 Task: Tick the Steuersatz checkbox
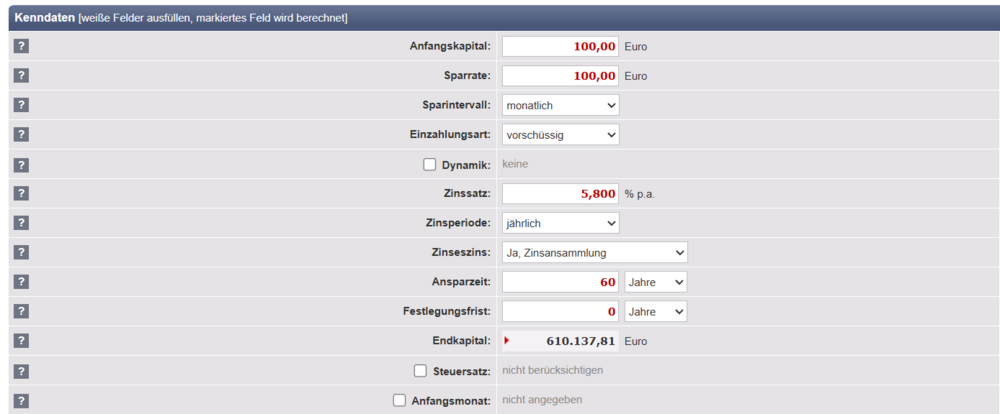coord(421,371)
